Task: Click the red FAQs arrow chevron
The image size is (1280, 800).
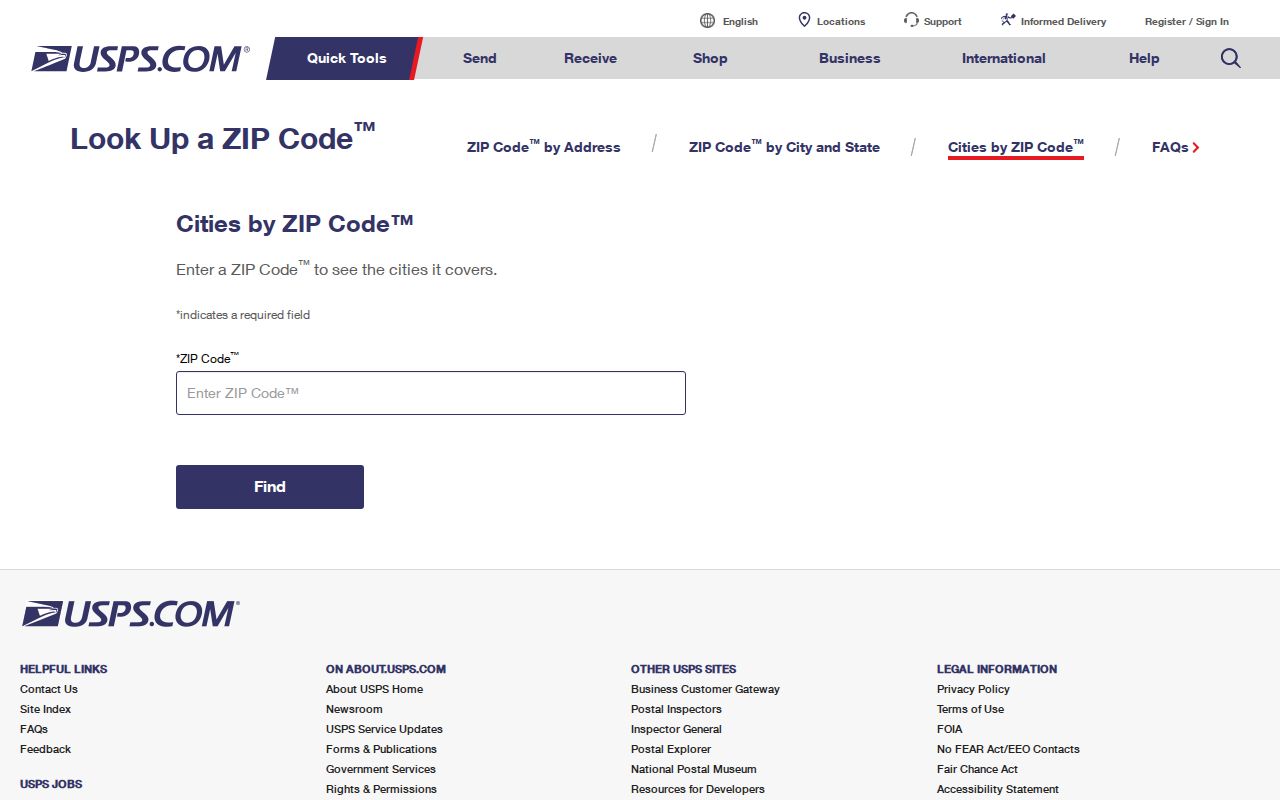Action: tap(1196, 148)
